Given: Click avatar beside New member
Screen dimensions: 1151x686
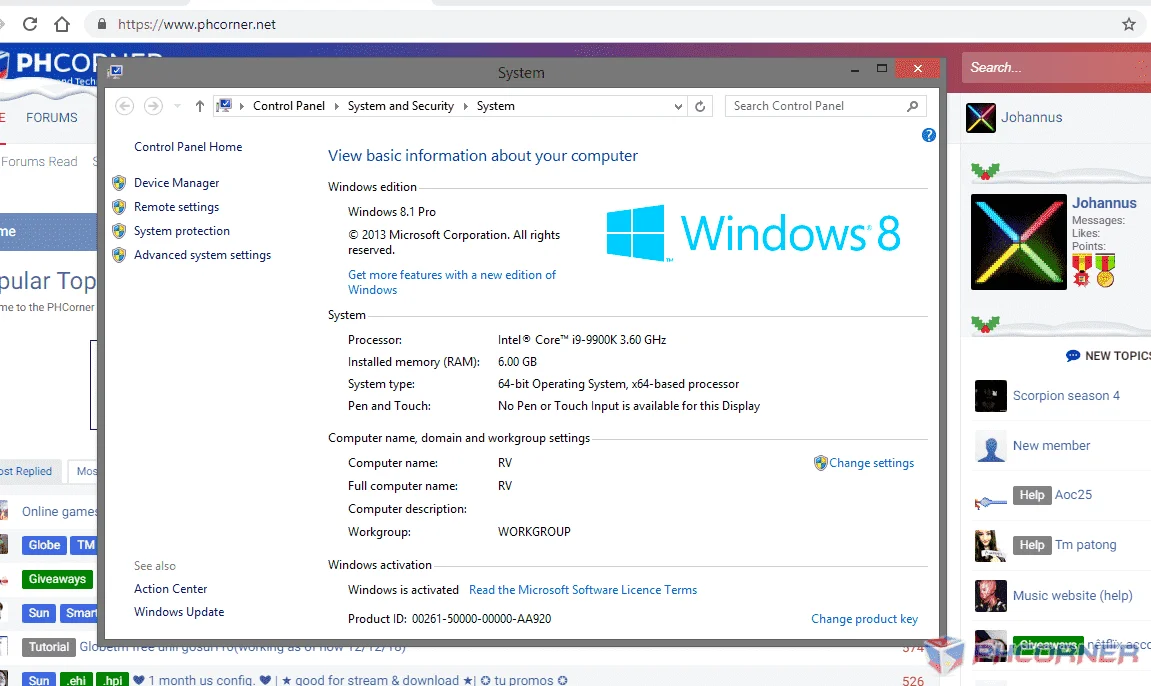Looking at the screenshot, I should (990, 446).
